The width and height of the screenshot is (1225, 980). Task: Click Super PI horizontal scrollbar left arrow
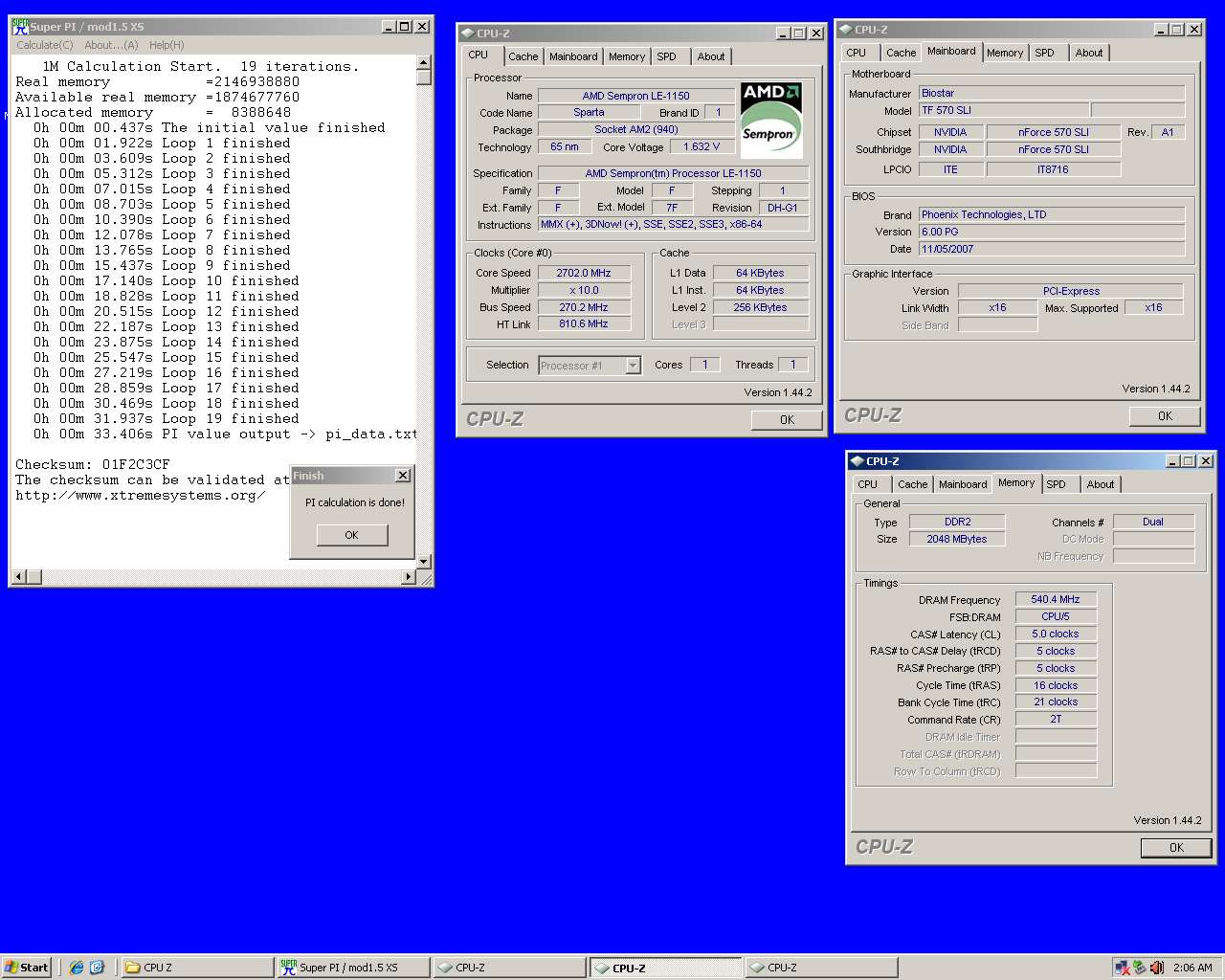pos(18,576)
